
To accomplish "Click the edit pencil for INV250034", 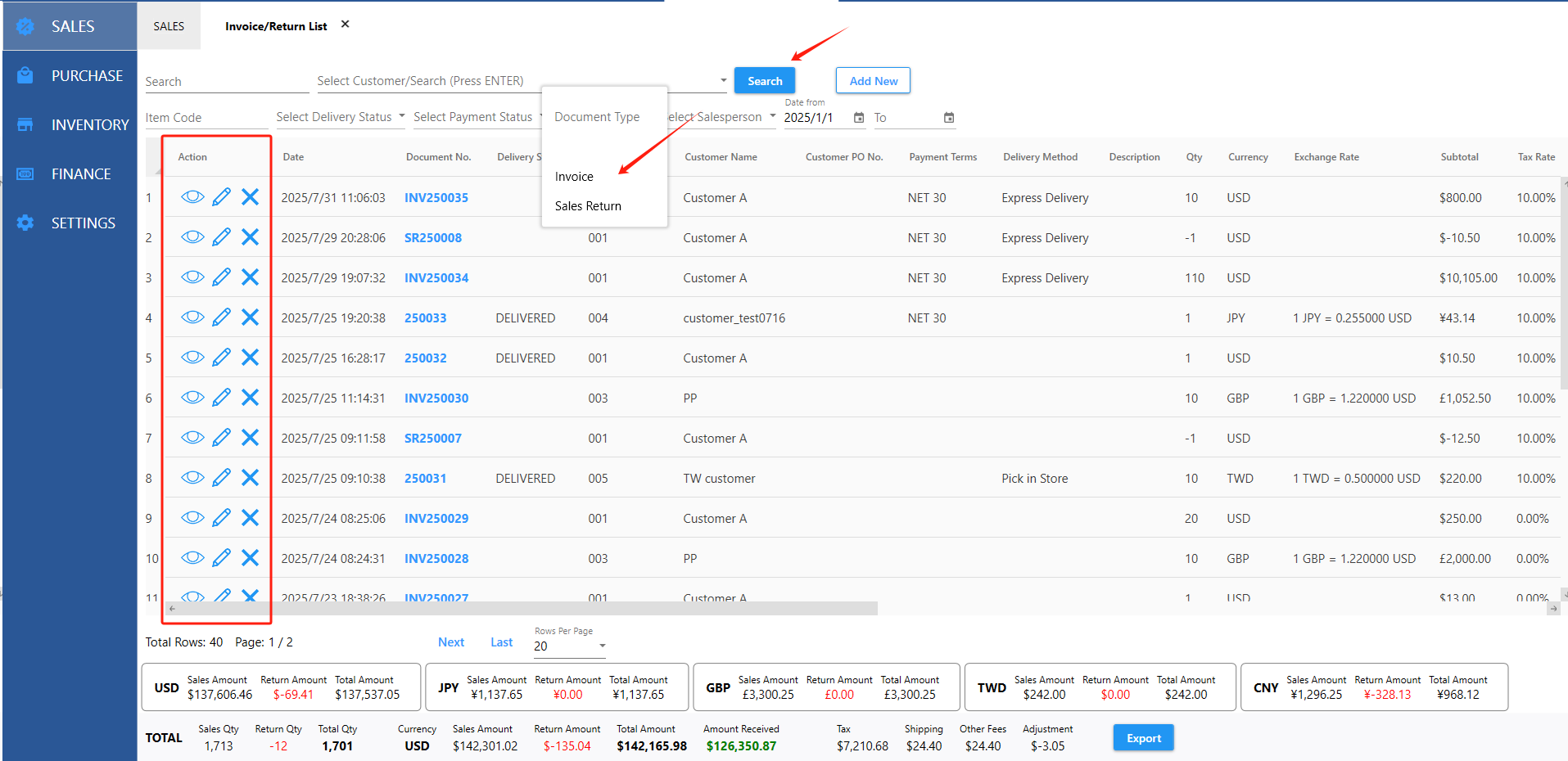I will click(221, 277).
